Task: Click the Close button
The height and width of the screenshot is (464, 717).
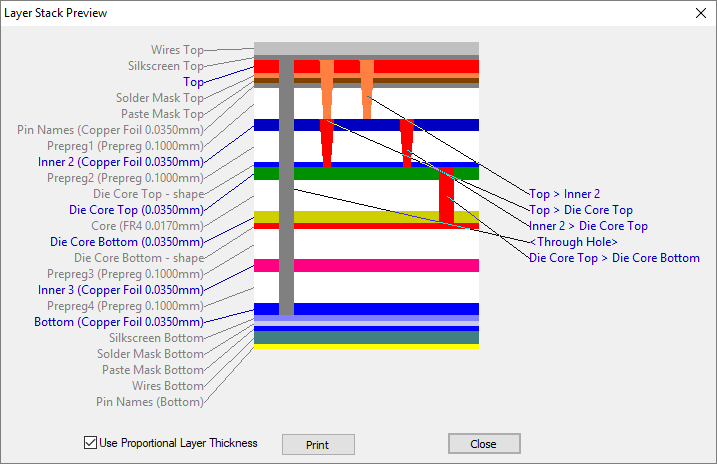Action: pos(483,443)
